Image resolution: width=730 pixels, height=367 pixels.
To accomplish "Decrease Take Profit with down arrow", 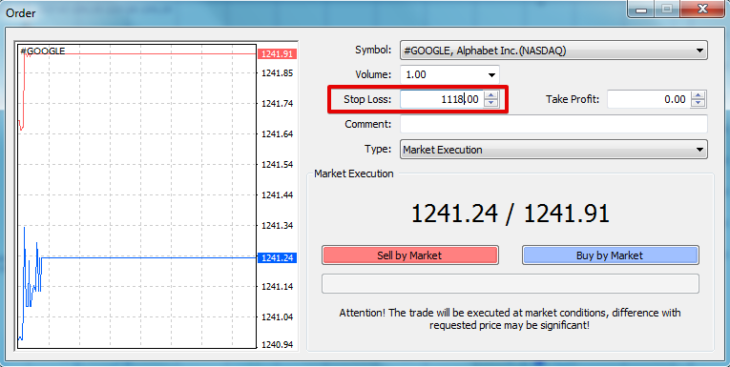I will click(x=698, y=103).
